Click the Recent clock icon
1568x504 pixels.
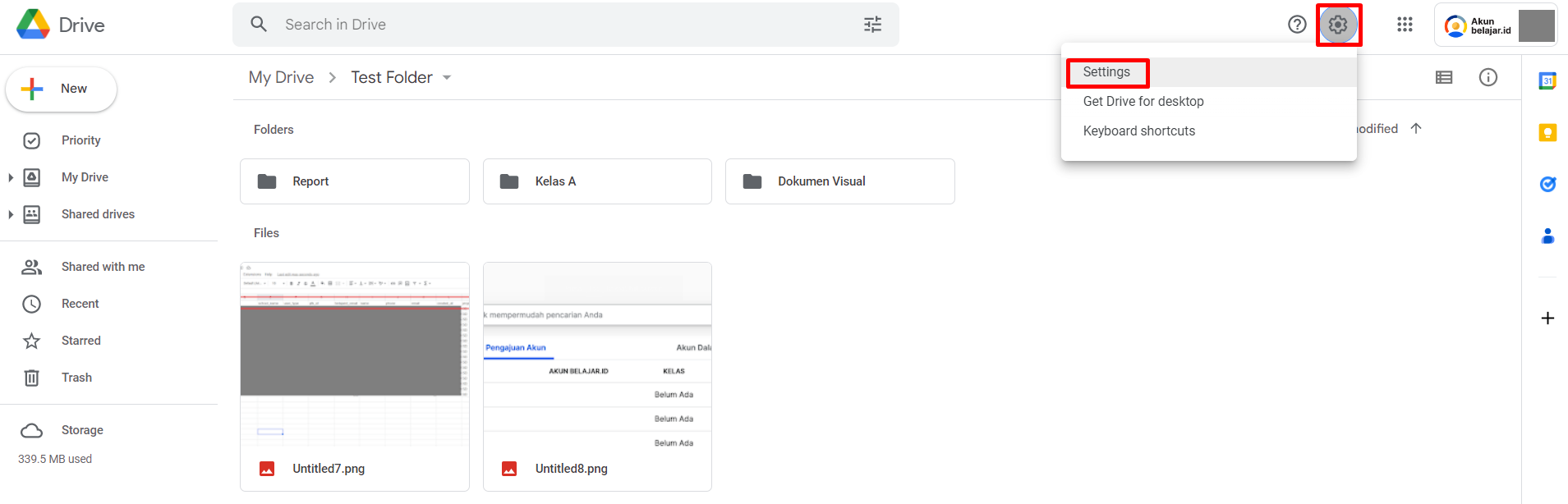point(31,304)
